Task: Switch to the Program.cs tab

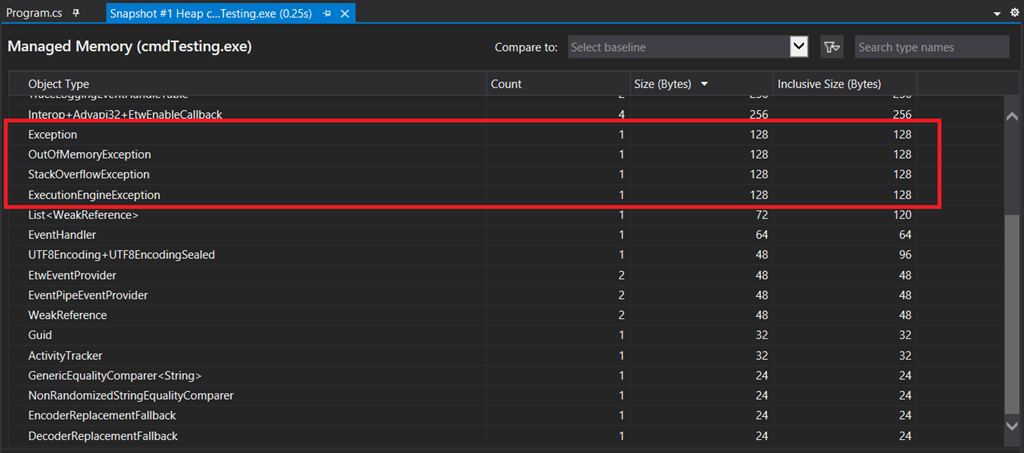Action: click(x=35, y=12)
